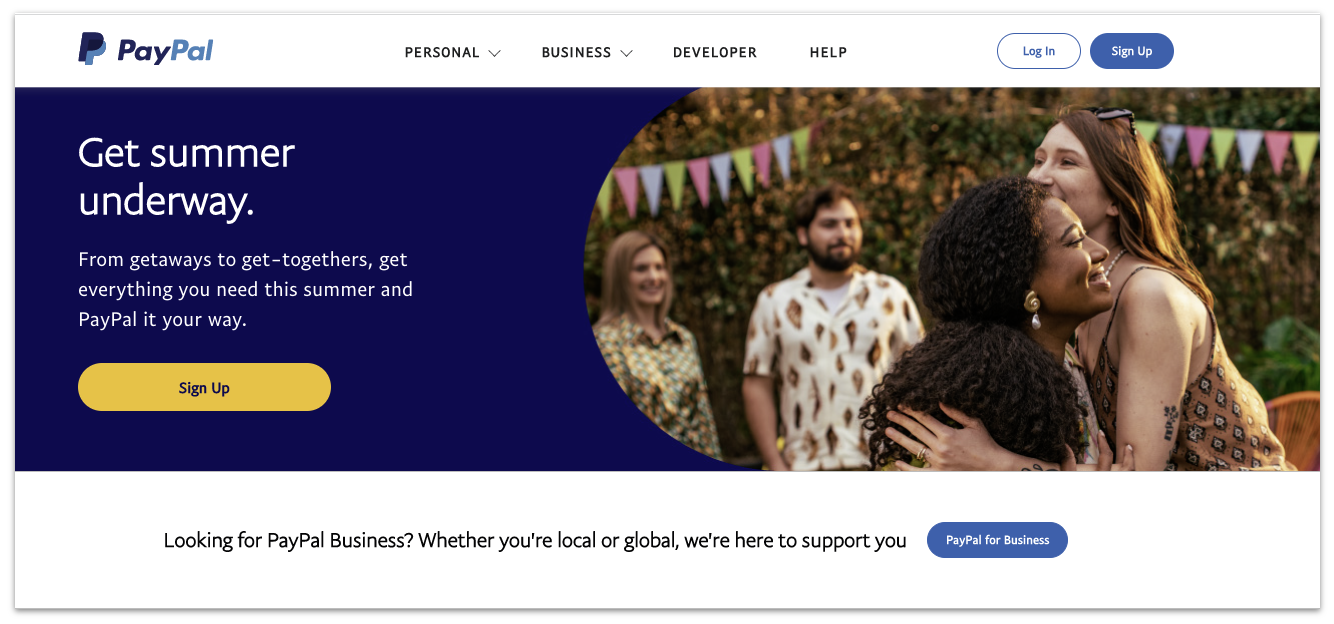Click the PayPal for Business button
This screenshot has height=624, width=1334.
(x=997, y=539)
